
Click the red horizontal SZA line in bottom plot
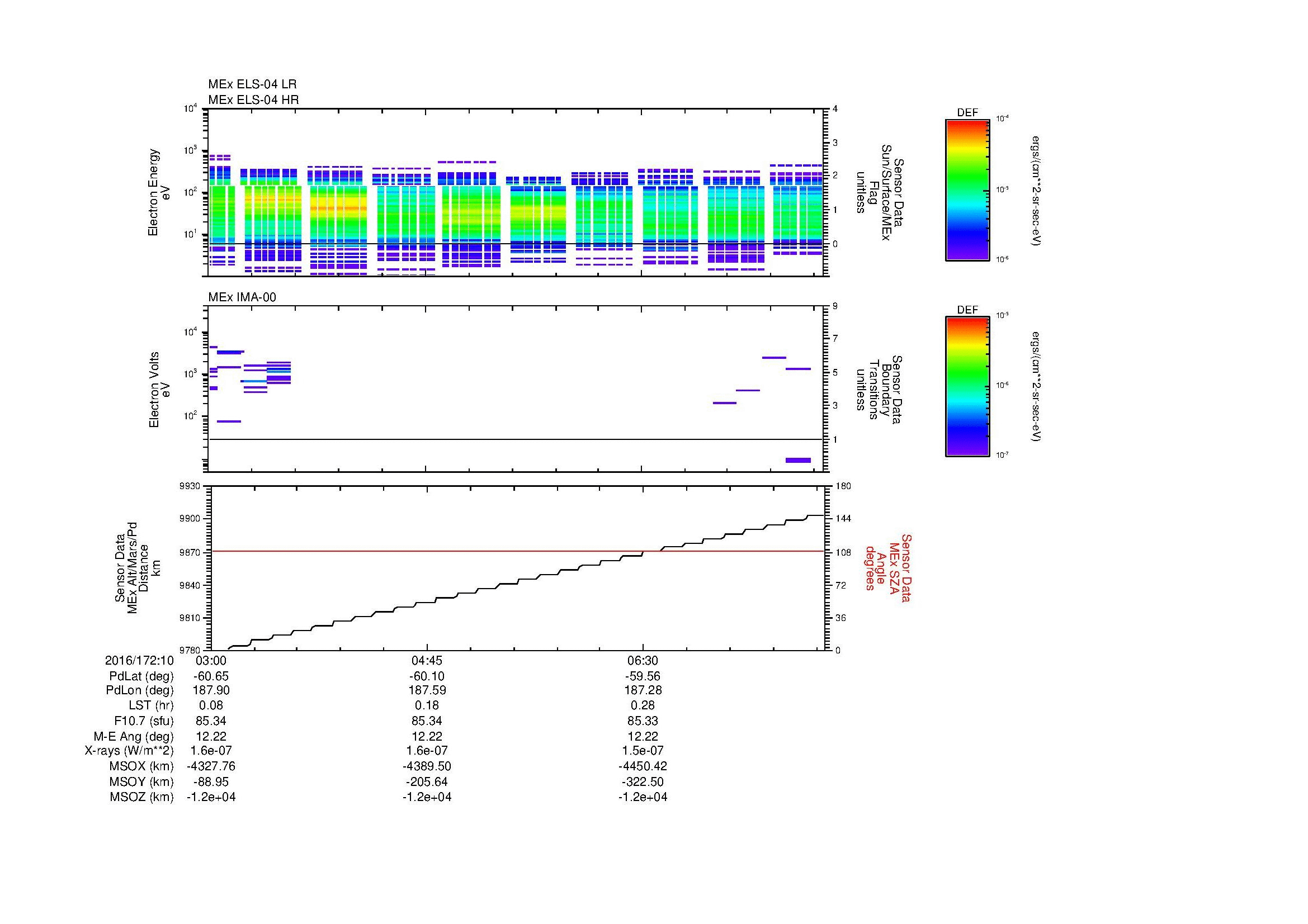517,551
